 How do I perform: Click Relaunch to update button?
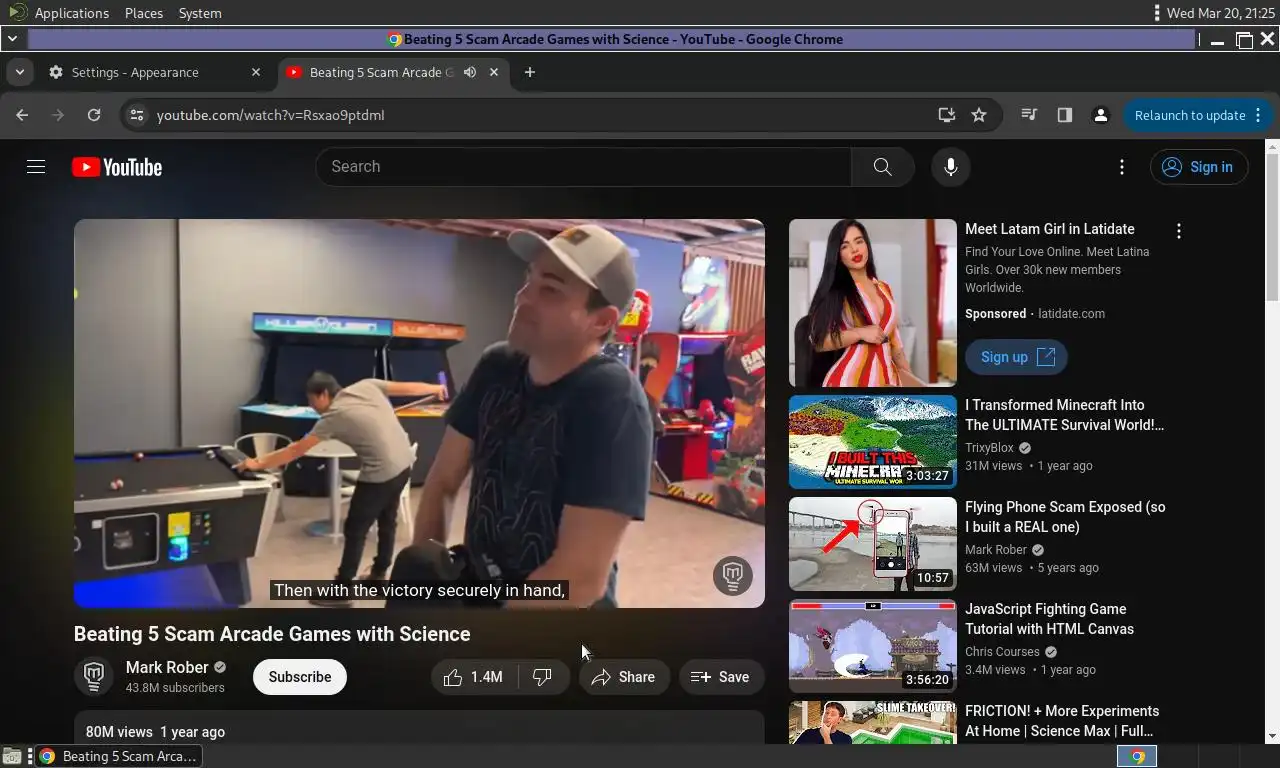1197,115
